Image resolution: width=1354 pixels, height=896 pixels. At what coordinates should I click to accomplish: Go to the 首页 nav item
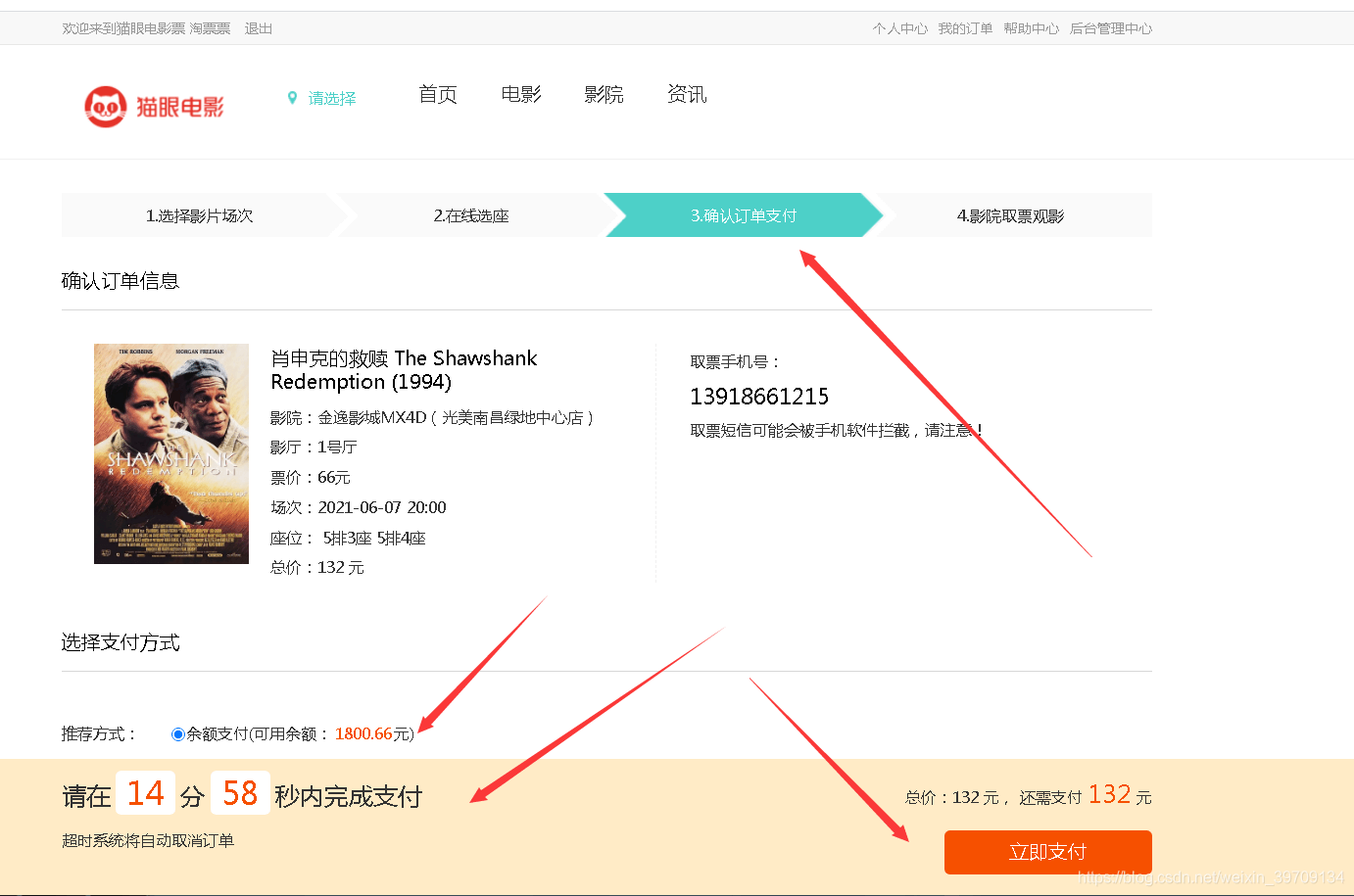438,94
